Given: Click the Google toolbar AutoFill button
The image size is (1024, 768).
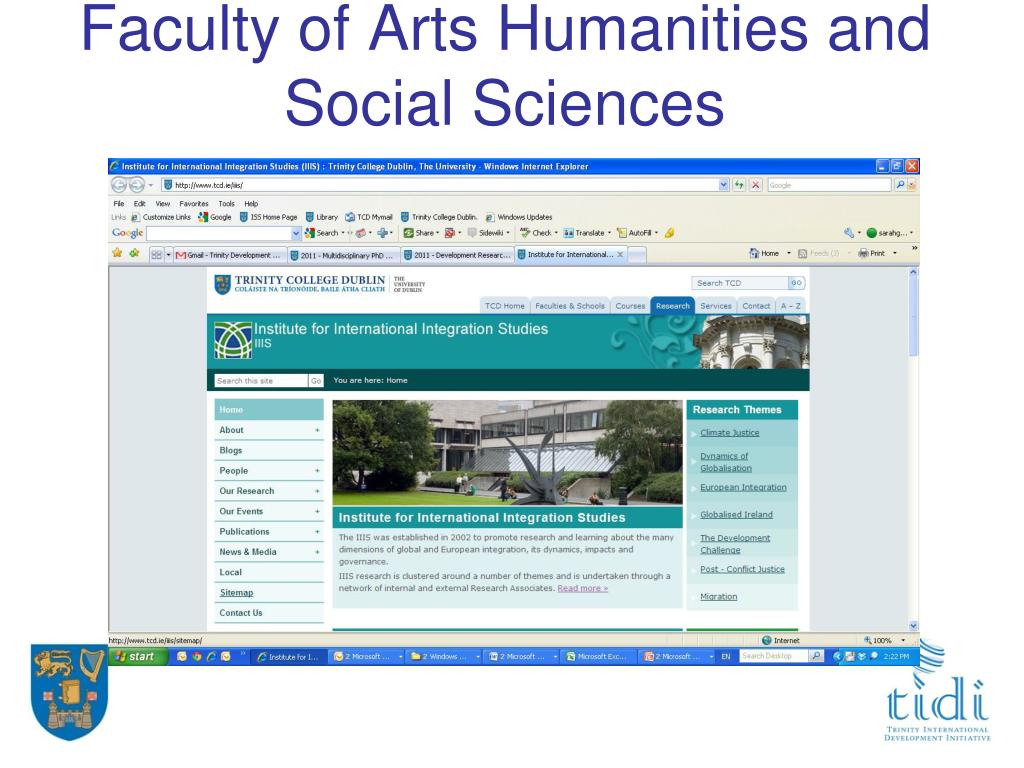Looking at the screenshot, I should (x=637, y=233).
